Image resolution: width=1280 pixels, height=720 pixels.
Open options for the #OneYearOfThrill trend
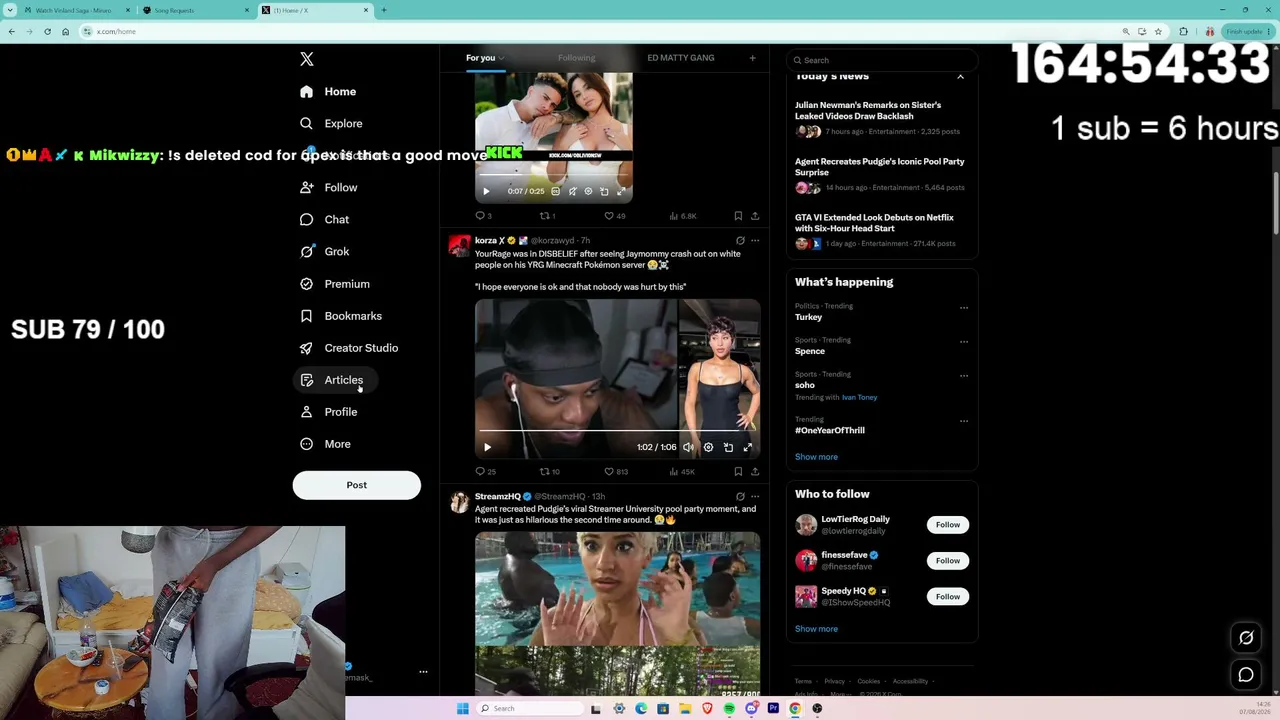click(x=964, y=421)
